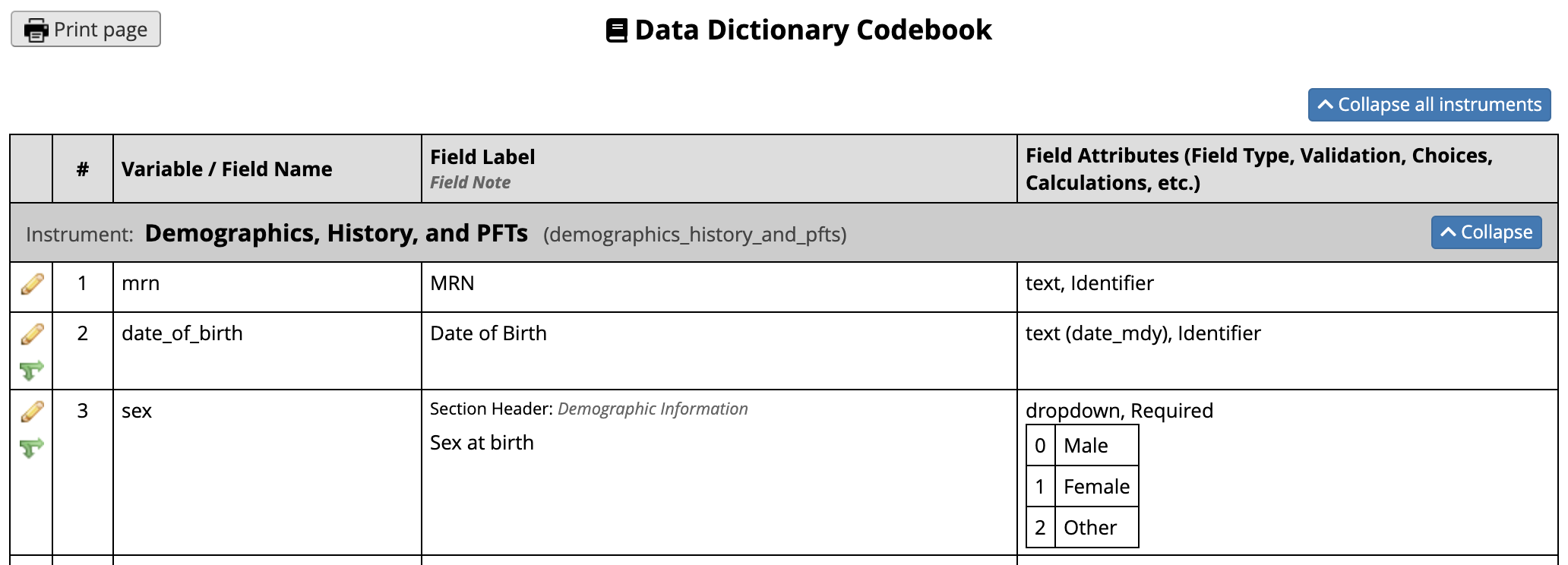Collapse the Demographics, History, and PFTs instrument
Viewport: 1568px width, 565px height.
[1486, 232]
